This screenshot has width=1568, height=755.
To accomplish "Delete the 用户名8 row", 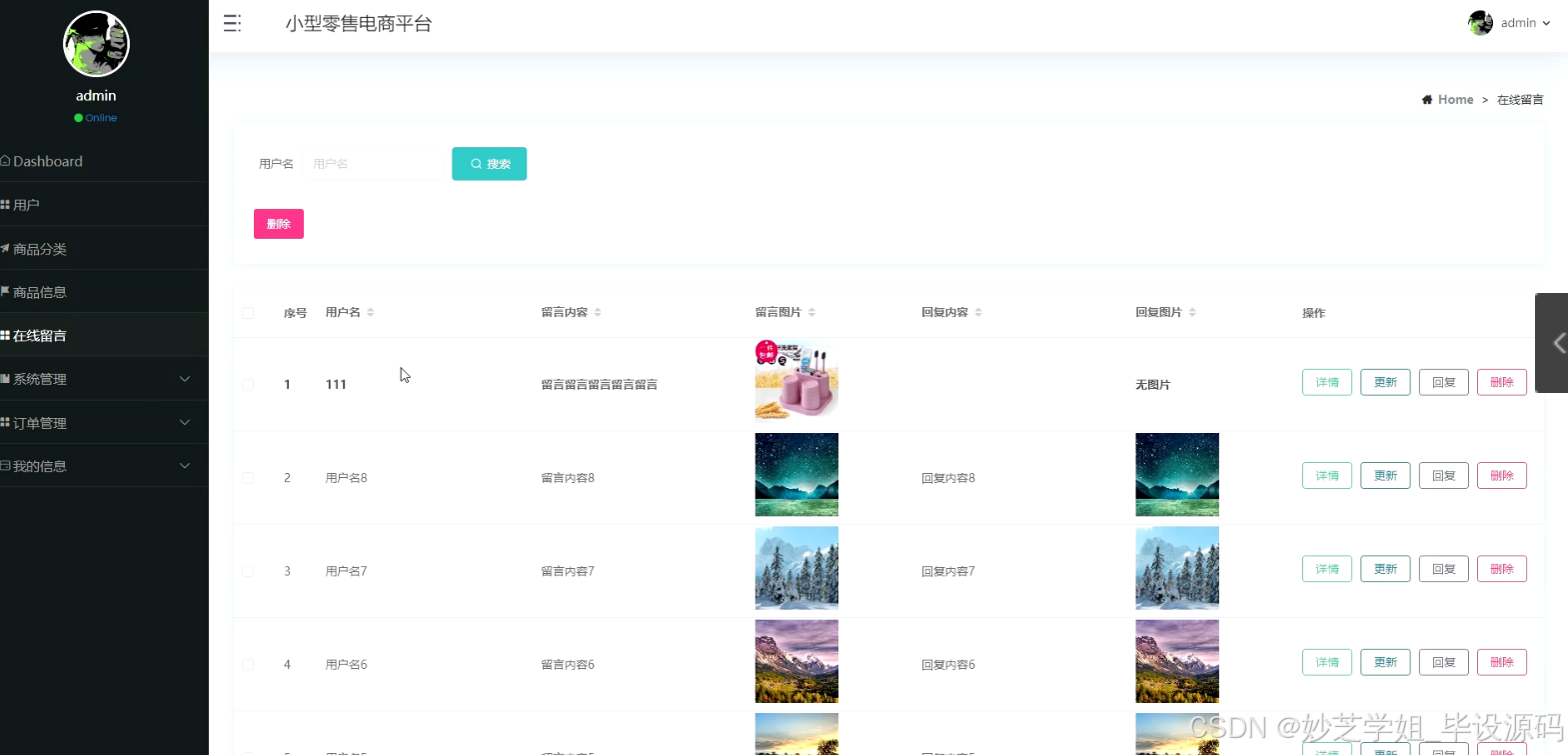I will point(1502,476).
